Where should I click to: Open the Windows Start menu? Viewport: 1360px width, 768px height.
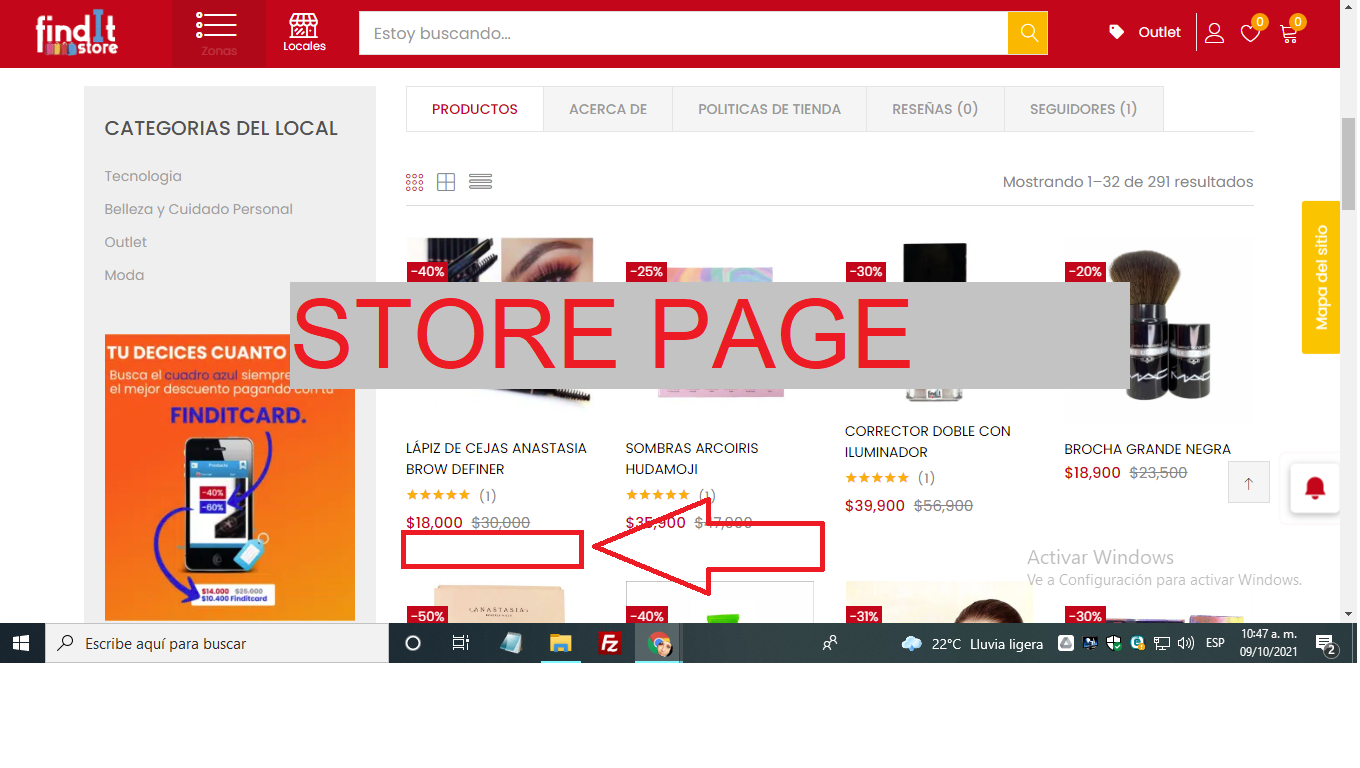(22, 643)
